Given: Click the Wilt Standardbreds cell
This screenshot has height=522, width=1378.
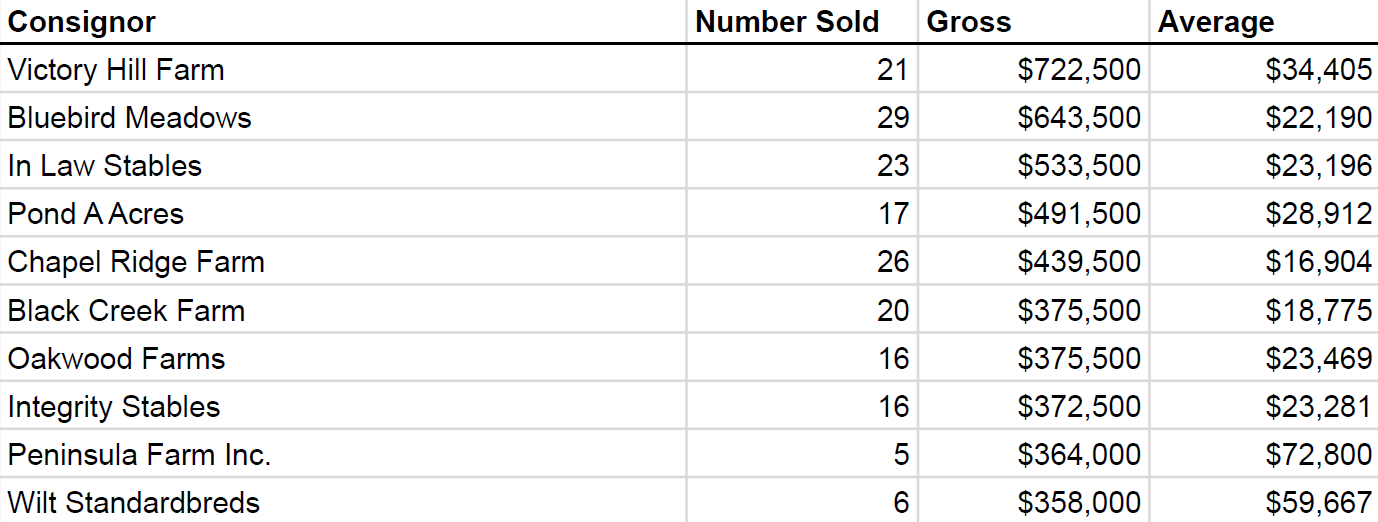Looking at the screenshot, I should pos(343,501).
